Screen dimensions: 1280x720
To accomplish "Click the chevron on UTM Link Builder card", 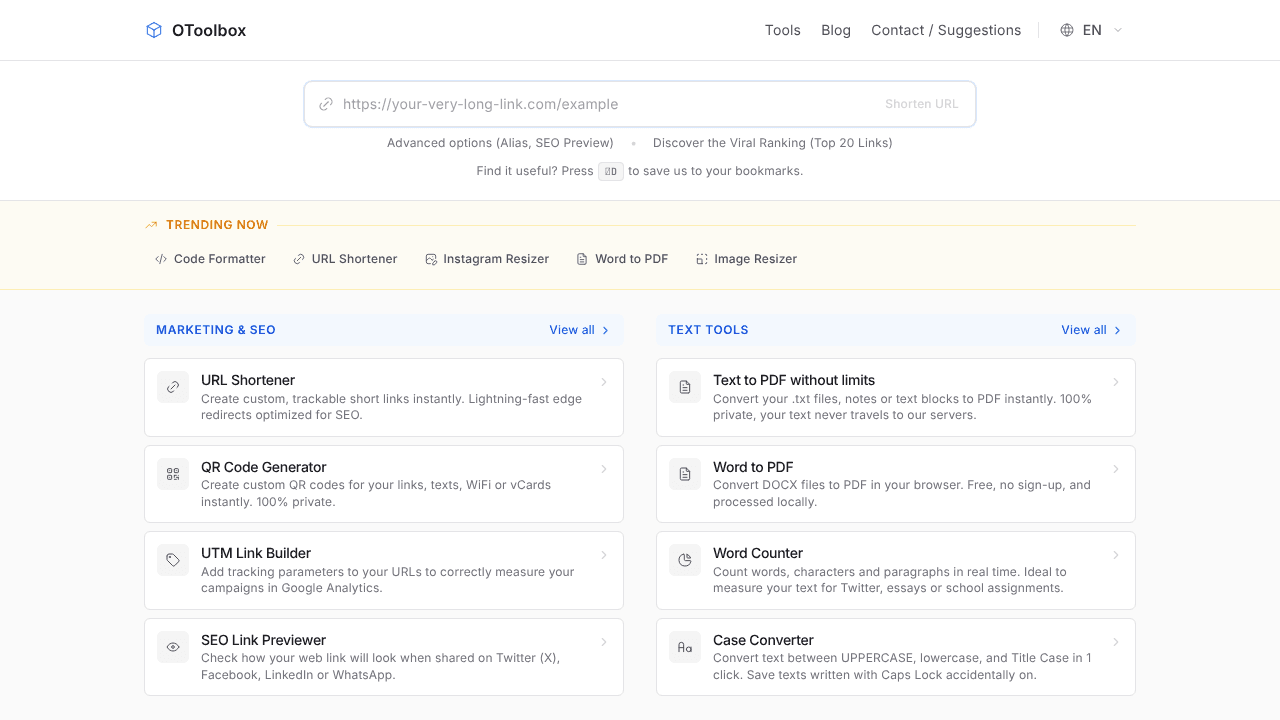I will click(x=604, y=555).
